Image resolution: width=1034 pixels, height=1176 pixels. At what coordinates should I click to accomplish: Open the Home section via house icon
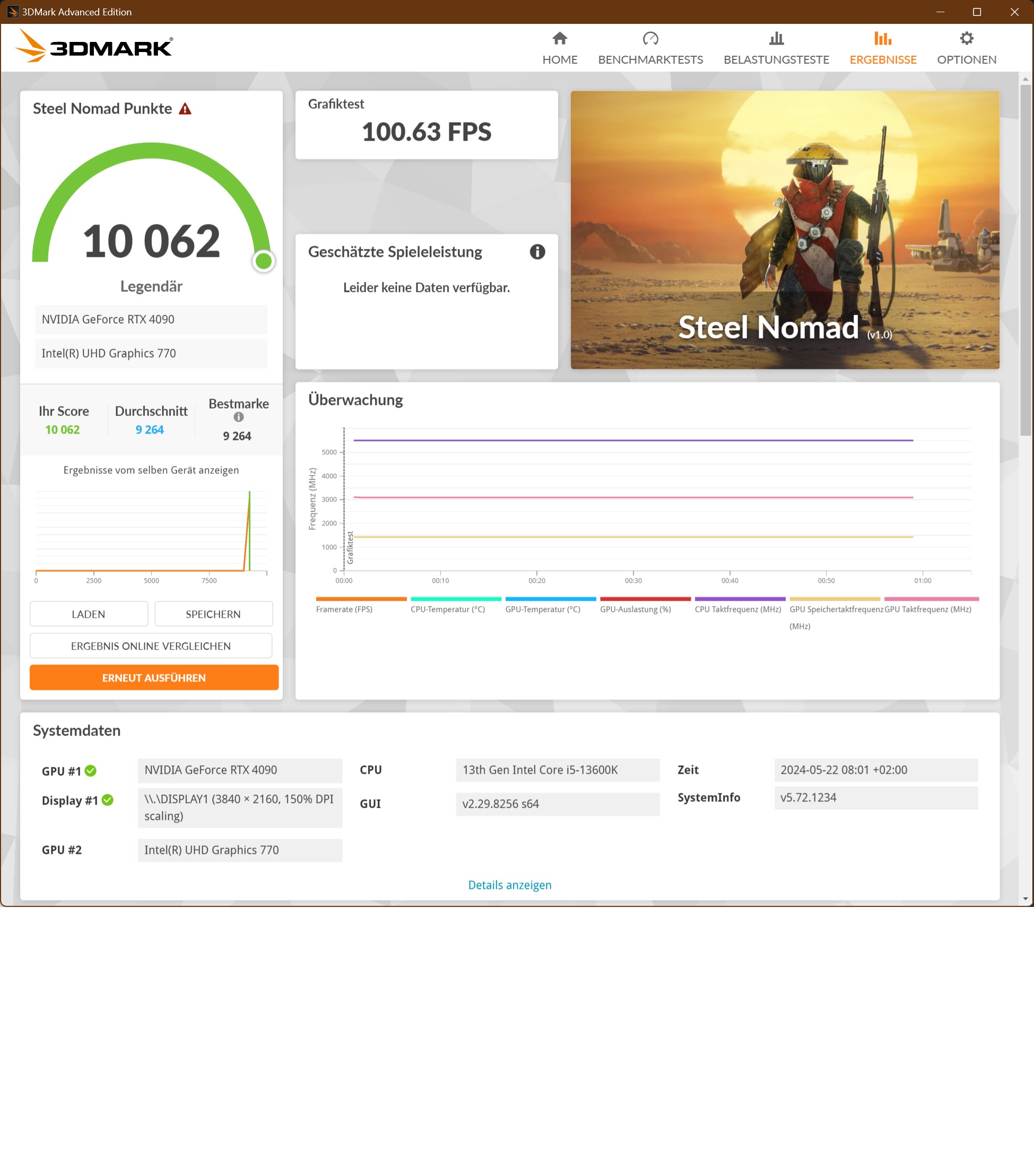560,46
